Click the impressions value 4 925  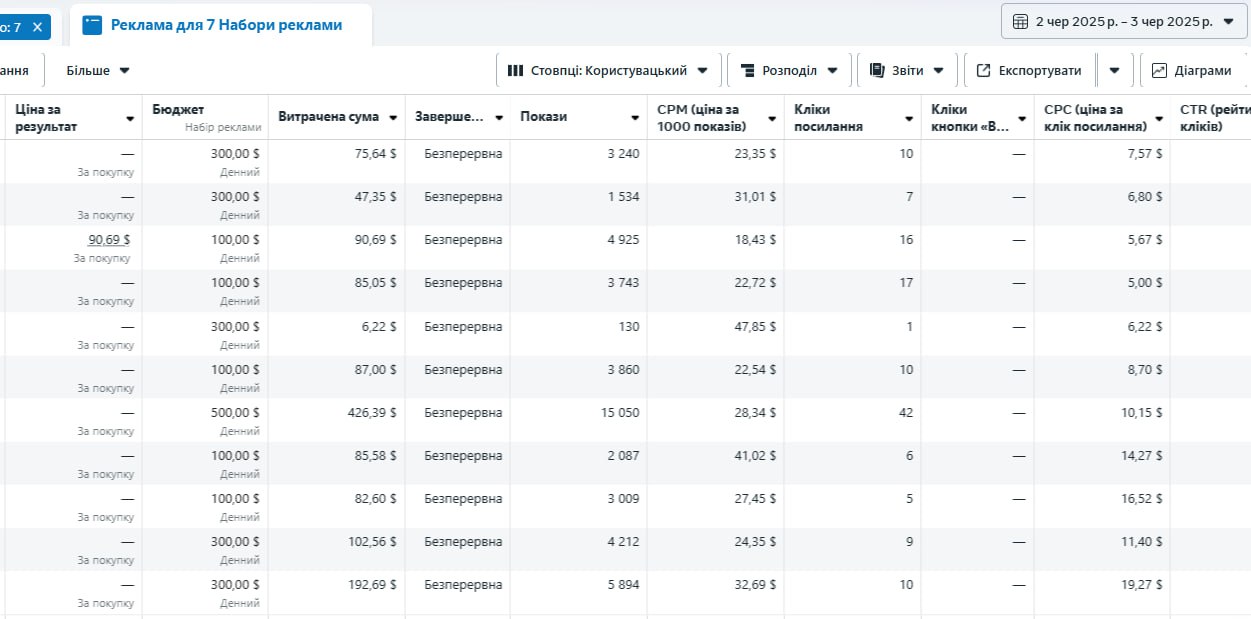coord(623,240)
